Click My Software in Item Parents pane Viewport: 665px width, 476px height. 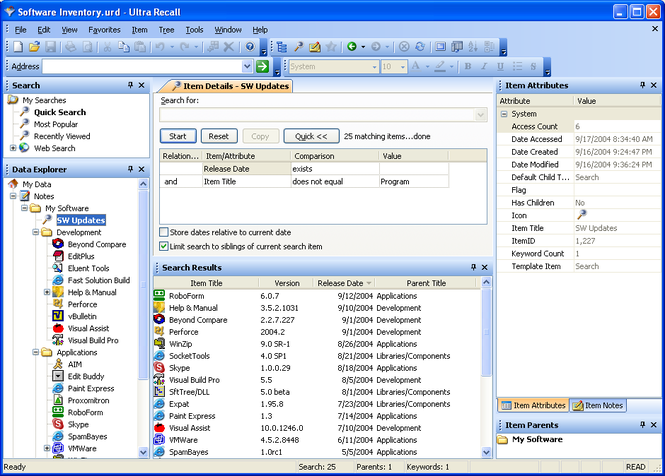tap(537, 440)
